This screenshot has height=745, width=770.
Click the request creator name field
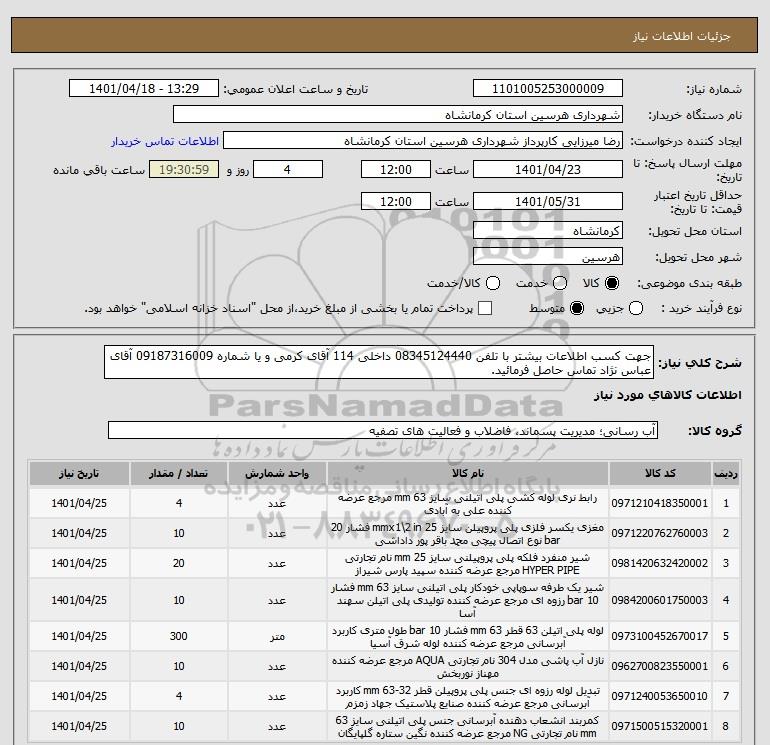[x=423, y=141]
